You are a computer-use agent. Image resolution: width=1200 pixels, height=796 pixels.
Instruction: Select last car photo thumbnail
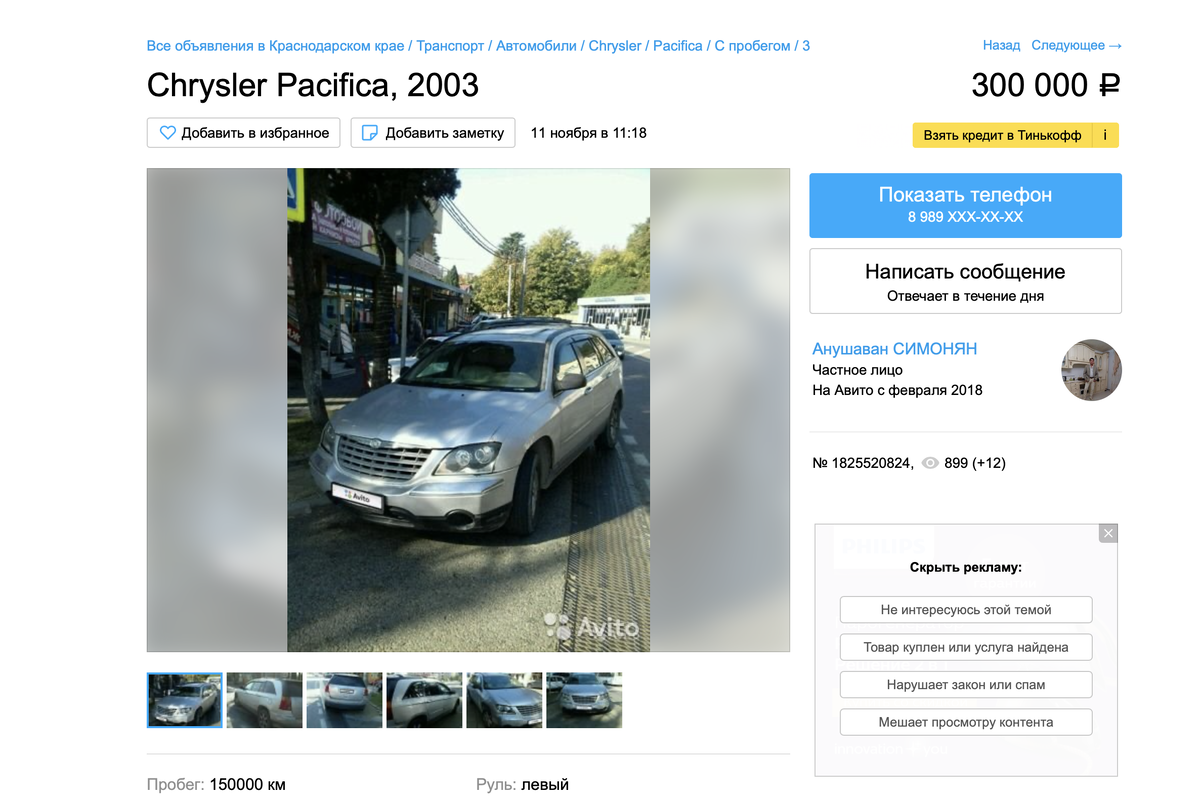[584, 700]
